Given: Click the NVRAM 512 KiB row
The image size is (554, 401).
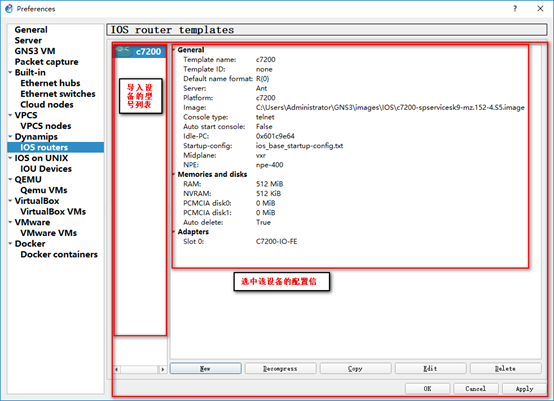Looking at the screenshot, I should click(x=232, y=194).
